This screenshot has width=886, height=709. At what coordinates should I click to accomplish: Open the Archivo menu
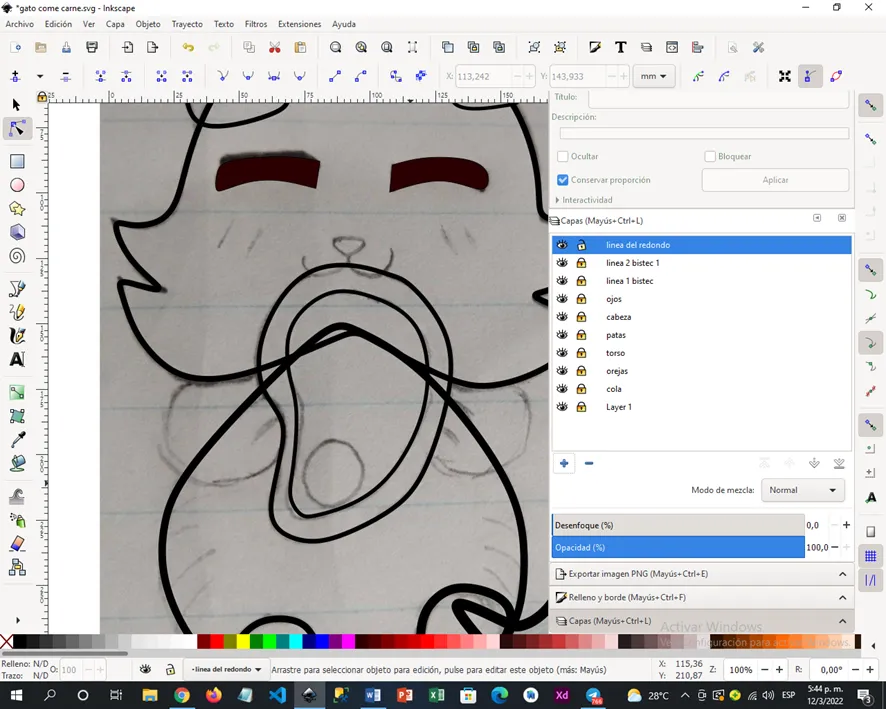[20, 24]
